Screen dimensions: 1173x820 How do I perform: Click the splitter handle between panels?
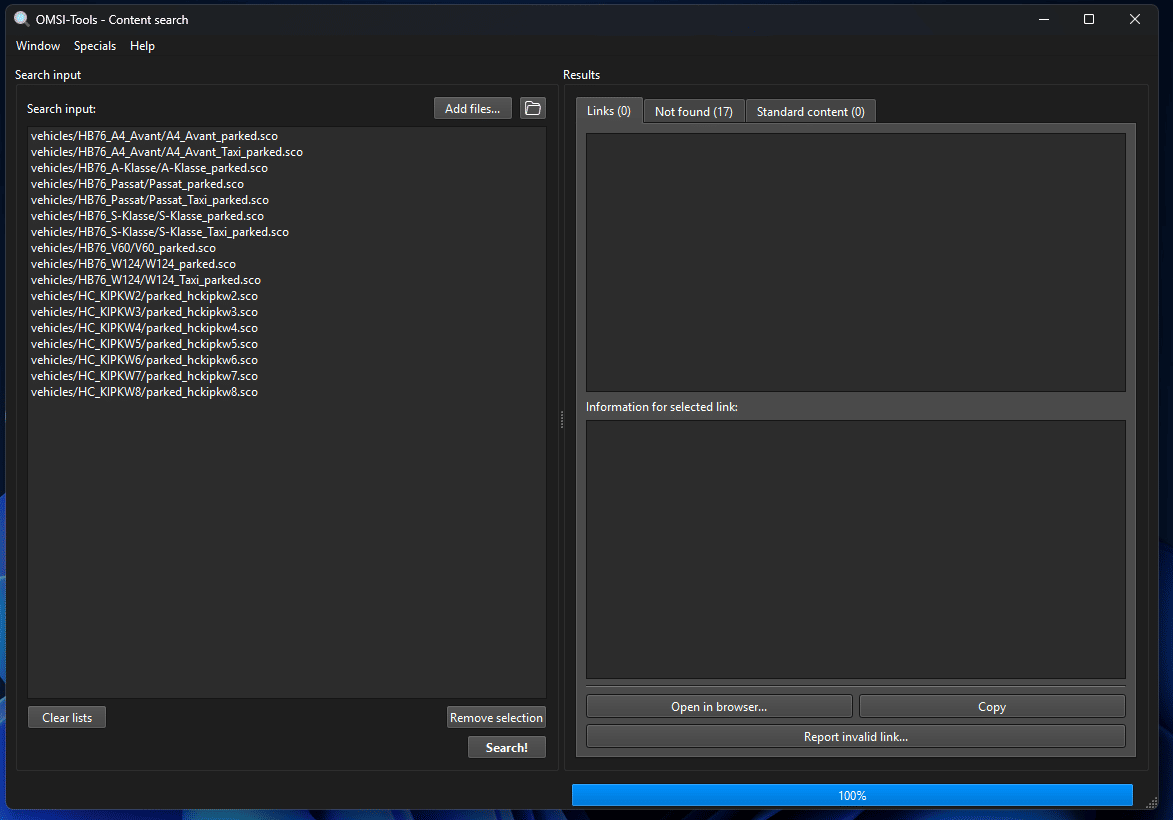pos(562,420)
